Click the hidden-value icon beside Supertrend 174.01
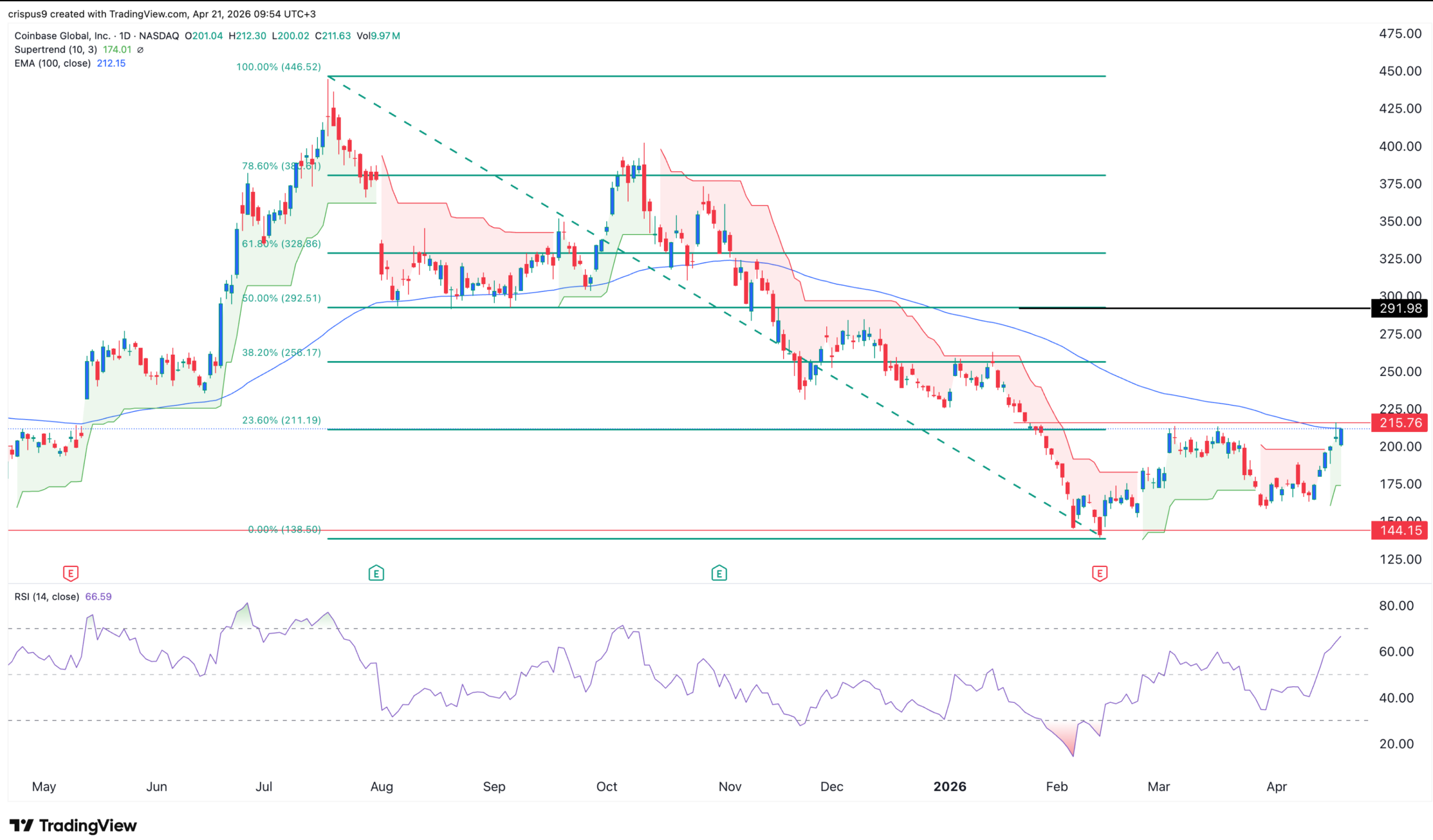The width and height of the screenshot is (1433, 840). point(141,49)
